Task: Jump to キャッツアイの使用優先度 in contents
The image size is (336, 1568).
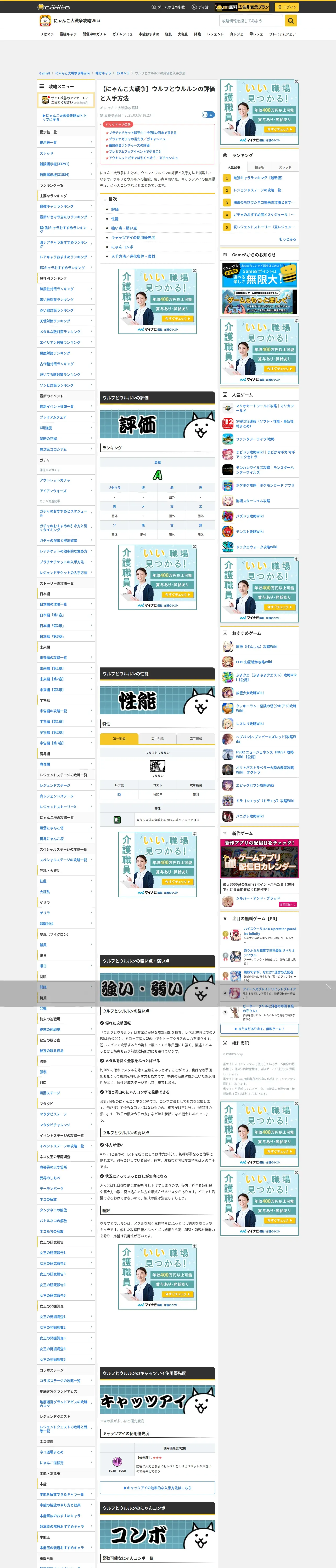Action: click(x=133, y=237)
